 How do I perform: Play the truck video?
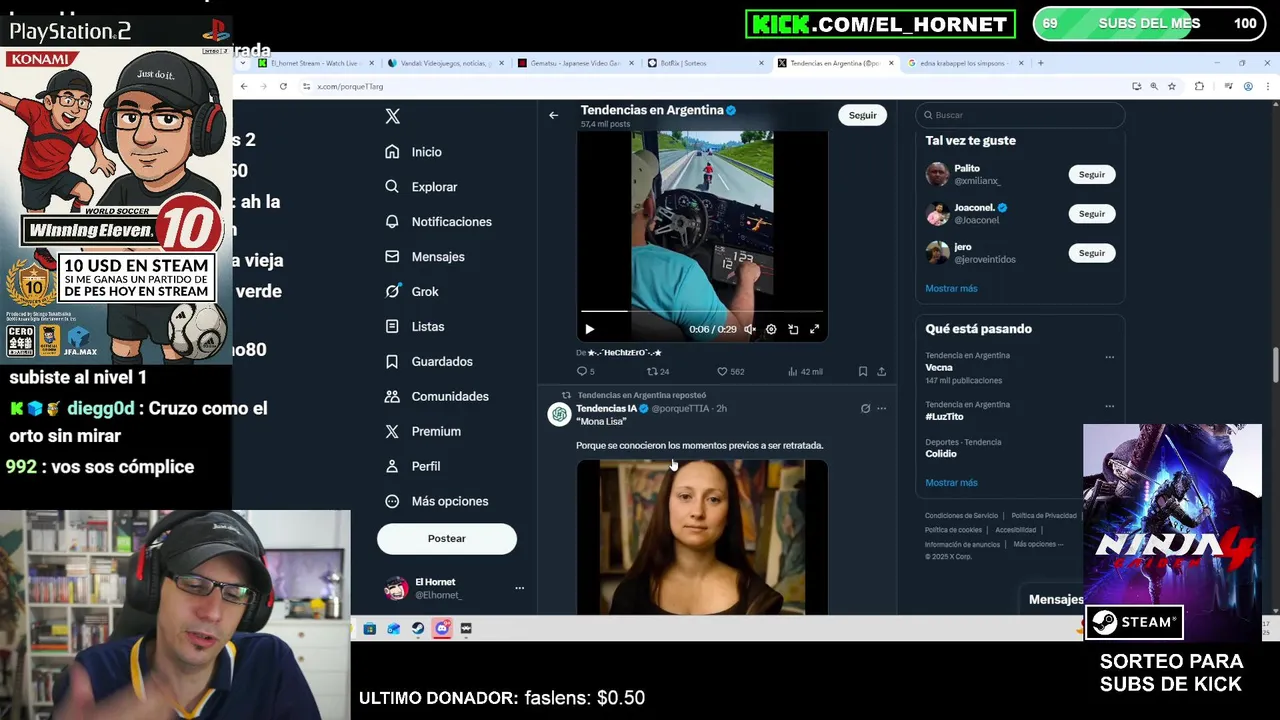click(x=589, y=329)
